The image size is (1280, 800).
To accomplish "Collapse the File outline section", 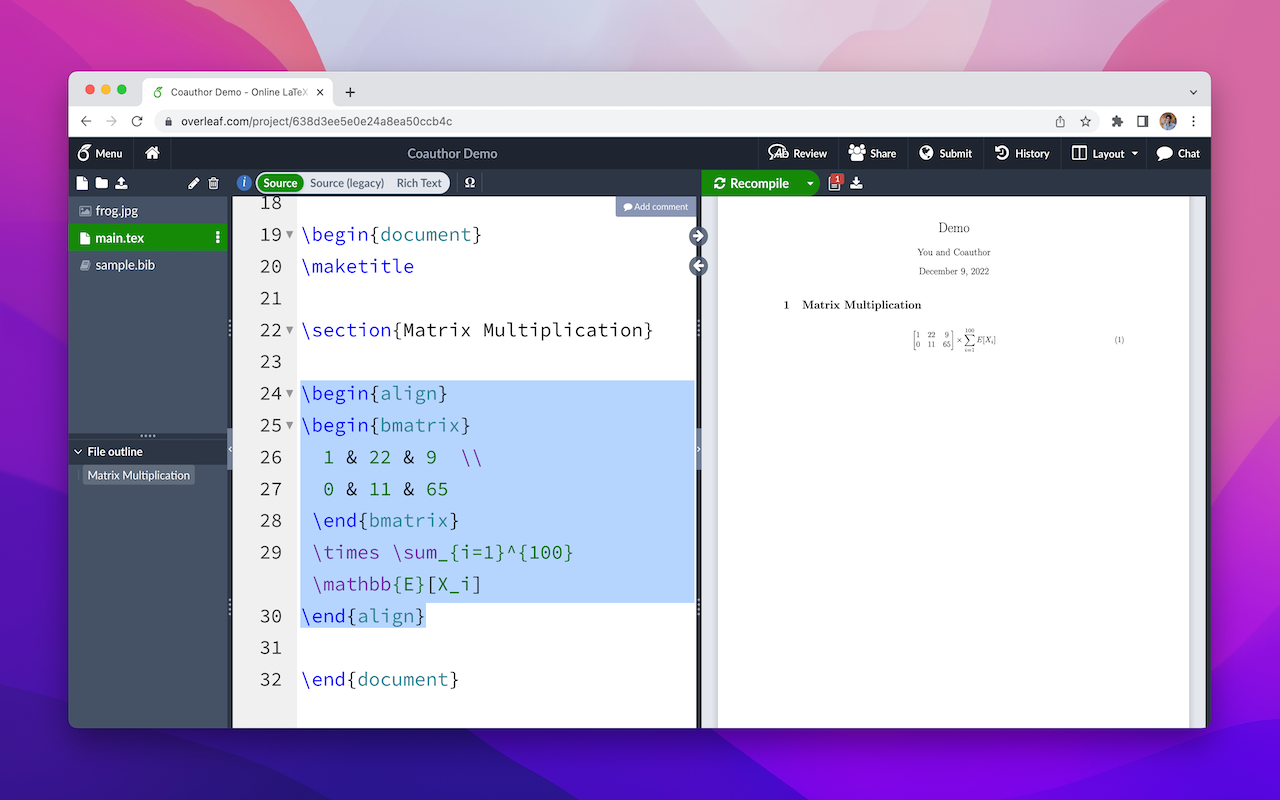I will (79, 451).
